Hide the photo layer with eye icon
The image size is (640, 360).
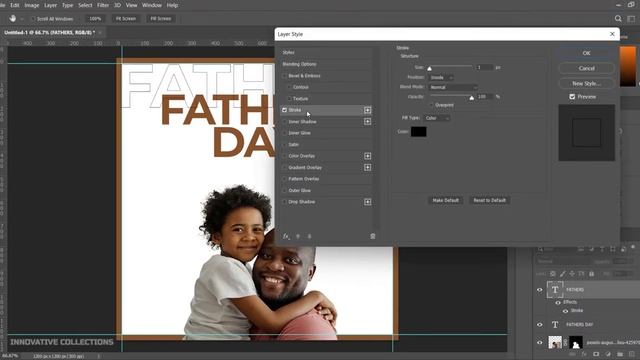tap(540, 342)
